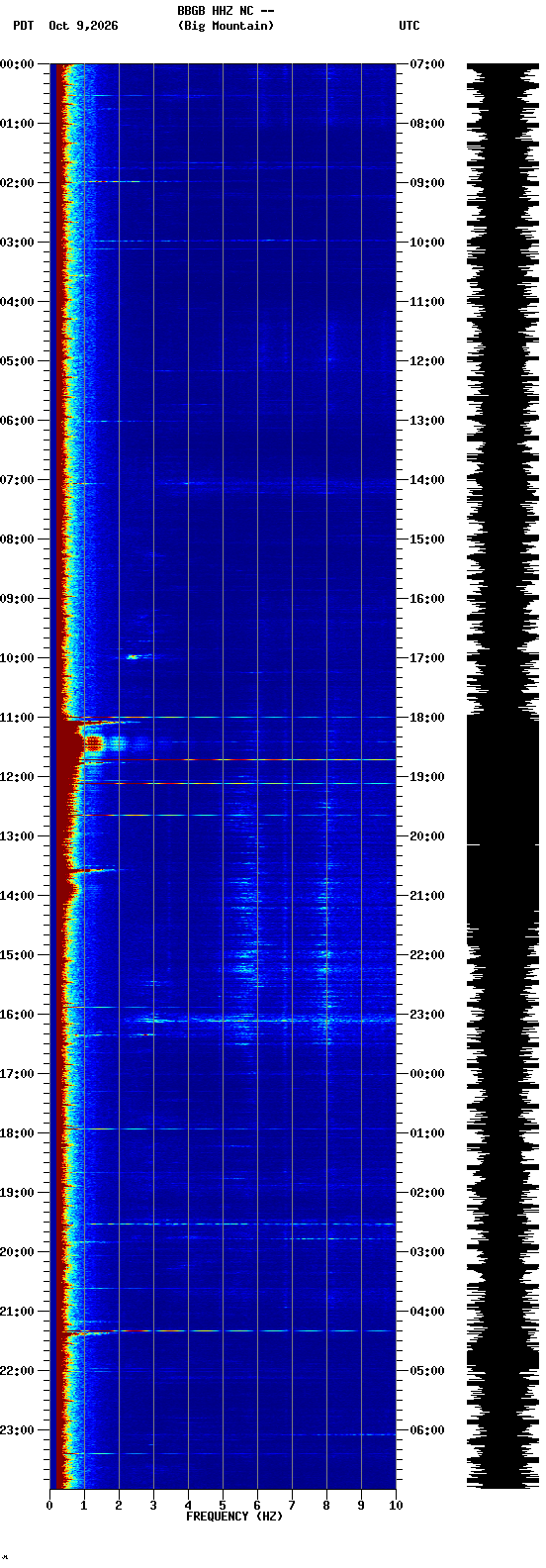Click the 'UTC' timezone label
This screenshot has height=1568, width=546.
click(409, 26)
